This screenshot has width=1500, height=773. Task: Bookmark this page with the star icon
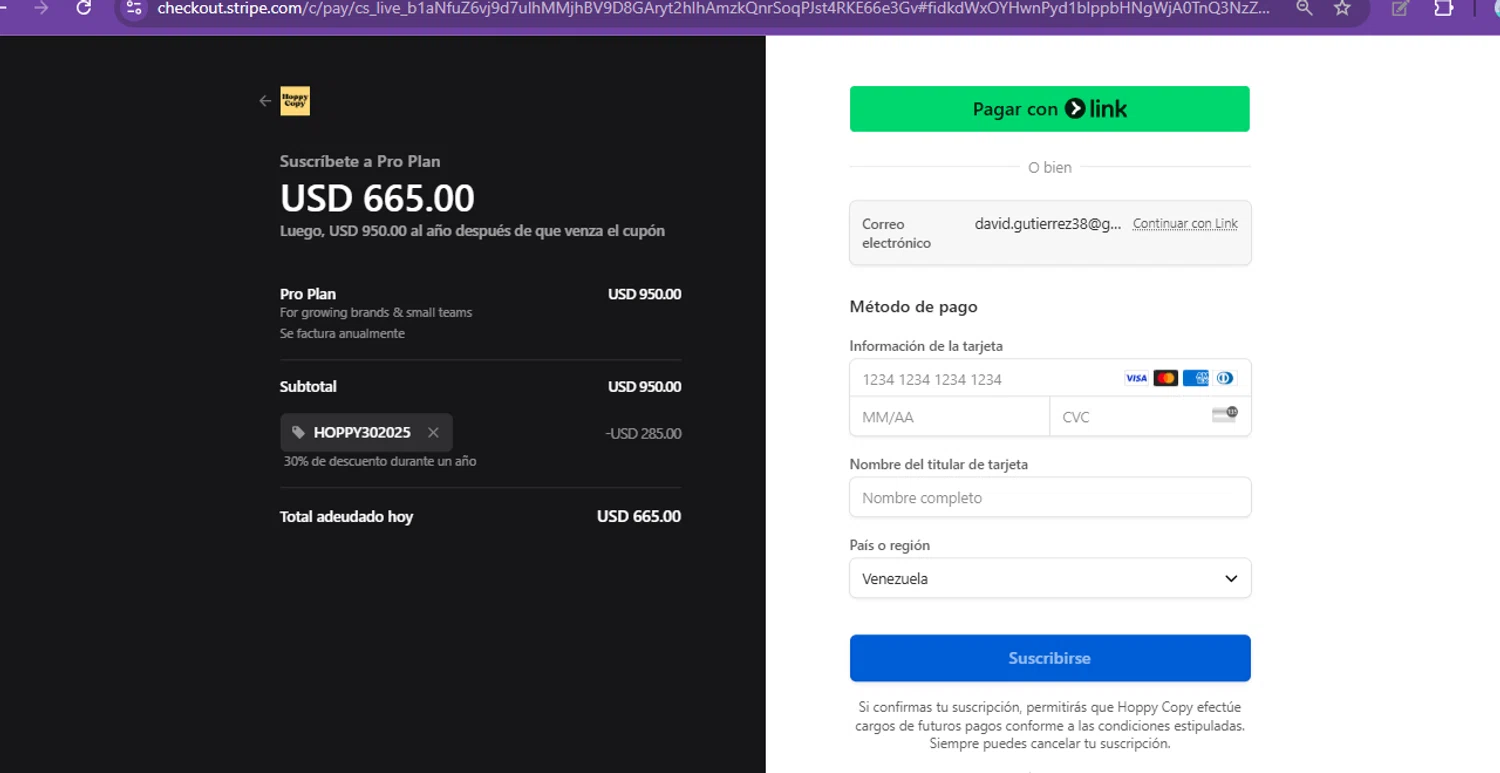coord(1342,8)
